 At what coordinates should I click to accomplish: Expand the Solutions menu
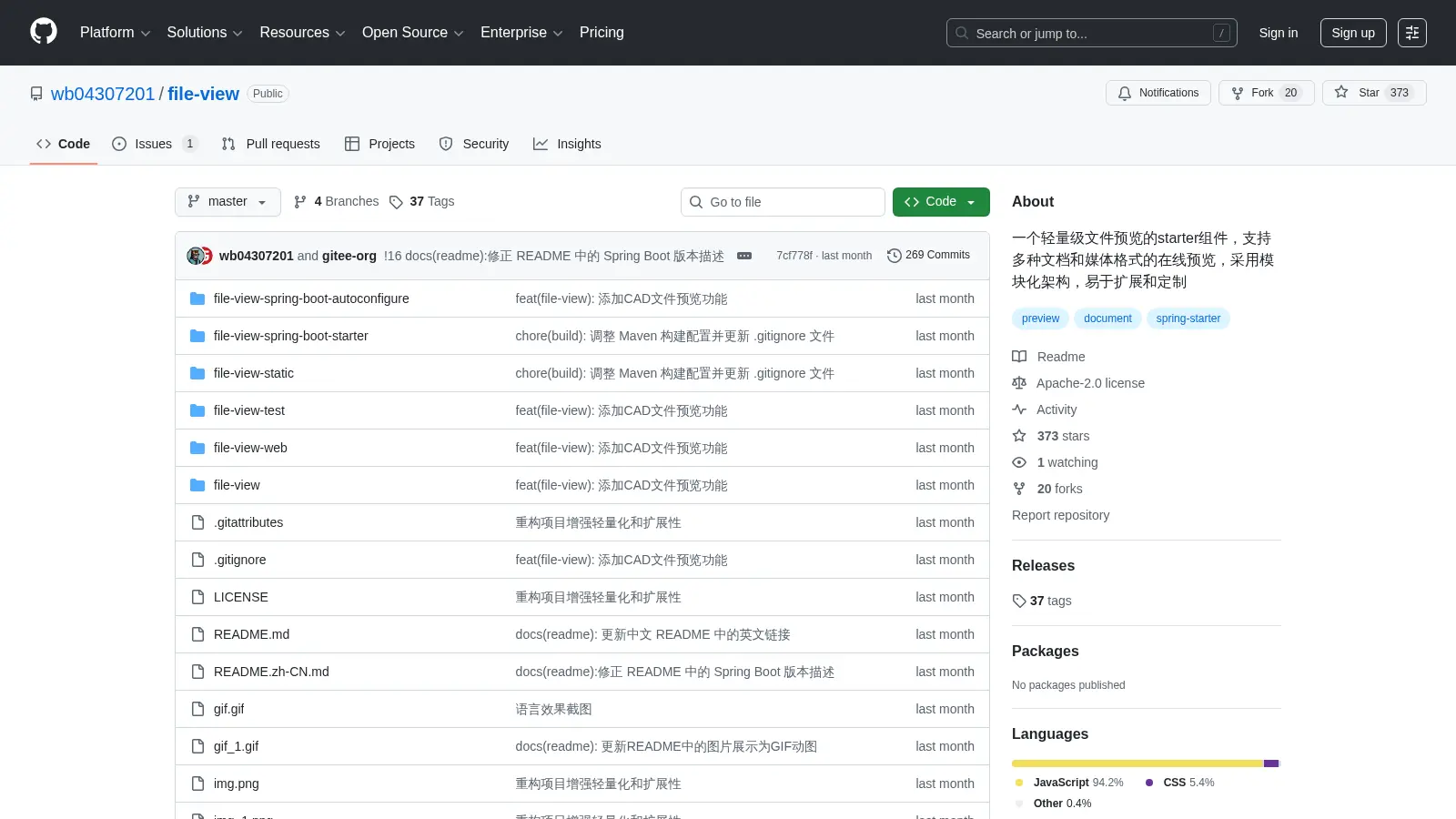click(205, 33)
